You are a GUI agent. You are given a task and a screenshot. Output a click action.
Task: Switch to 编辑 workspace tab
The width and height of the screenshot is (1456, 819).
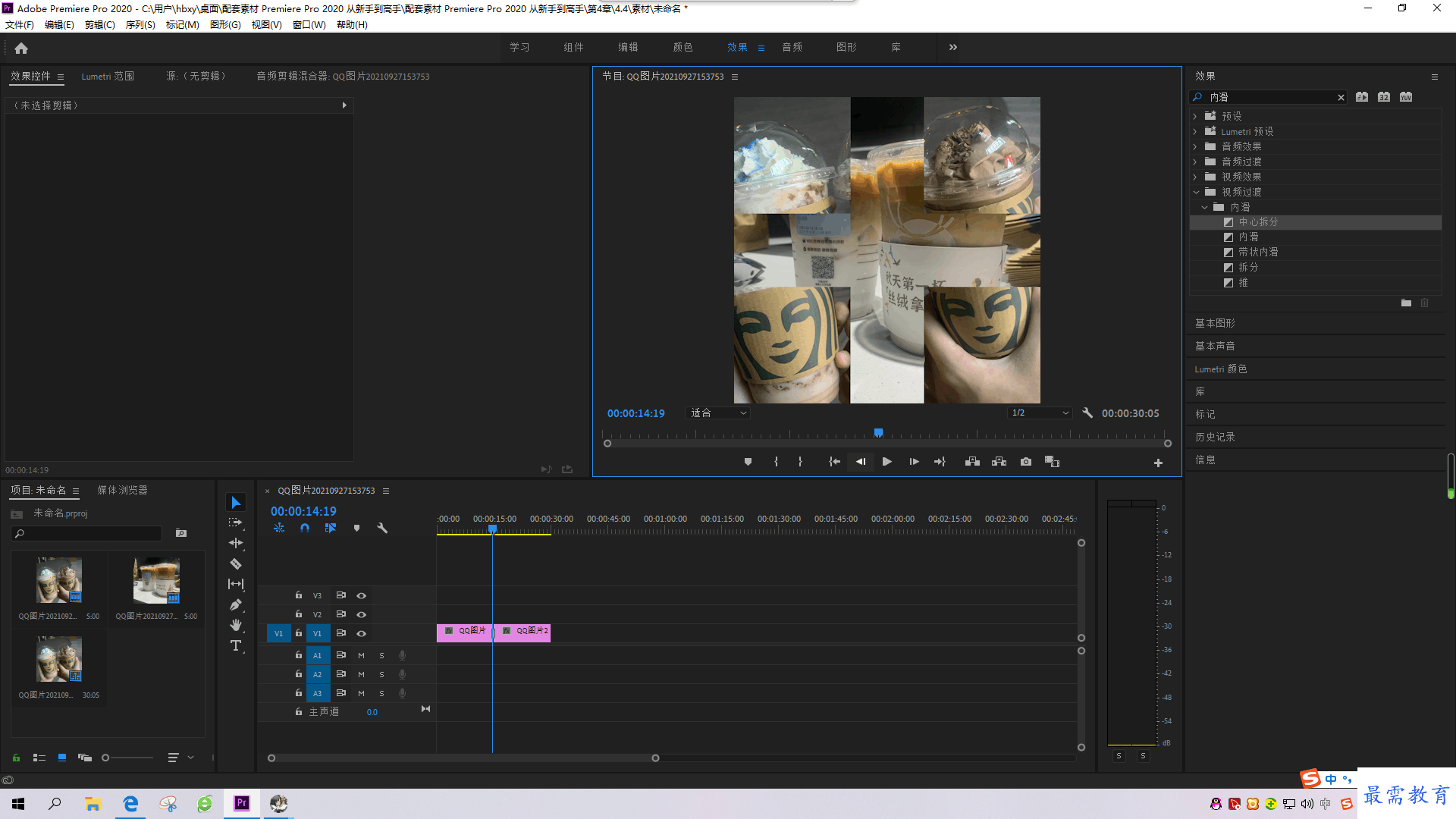coord(628,47)
